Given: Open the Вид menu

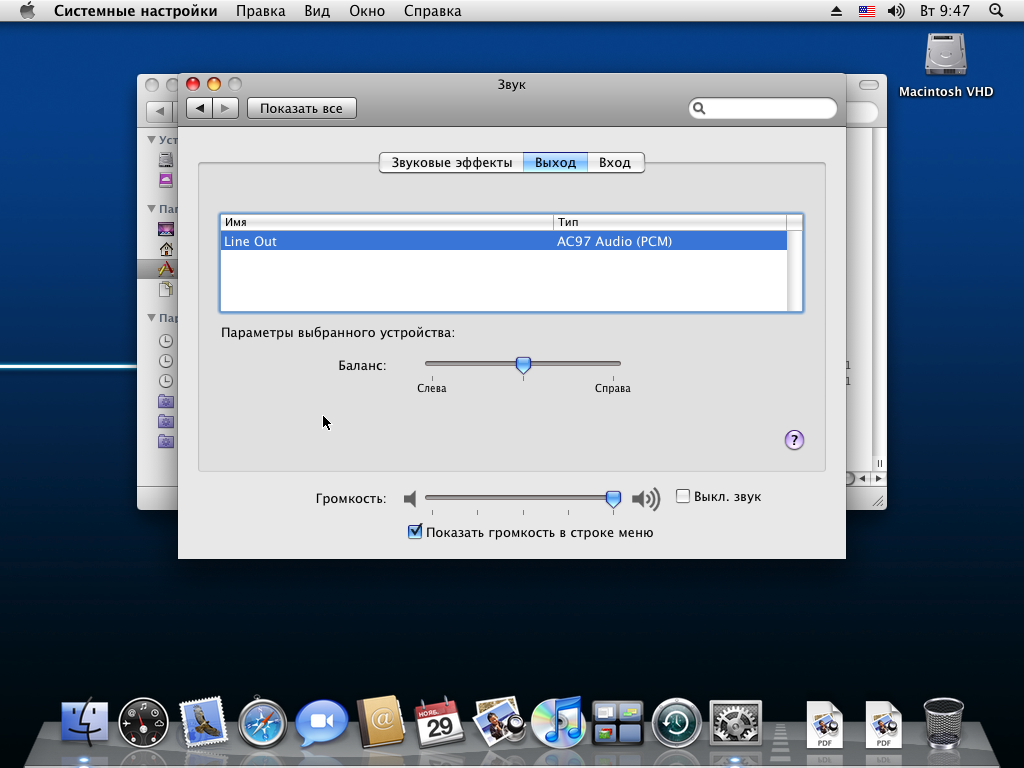Looking at the screenshot, I should (x=316, y=11).
